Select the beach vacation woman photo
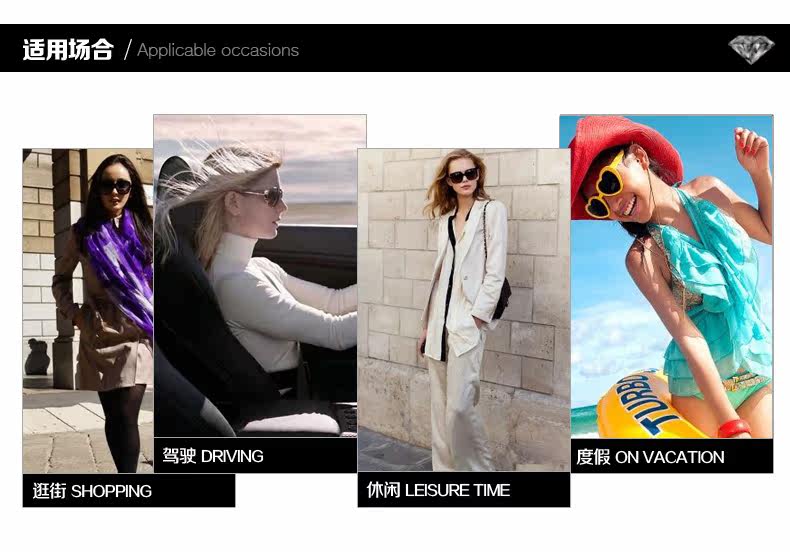790x552 pixels. point(672,277)
